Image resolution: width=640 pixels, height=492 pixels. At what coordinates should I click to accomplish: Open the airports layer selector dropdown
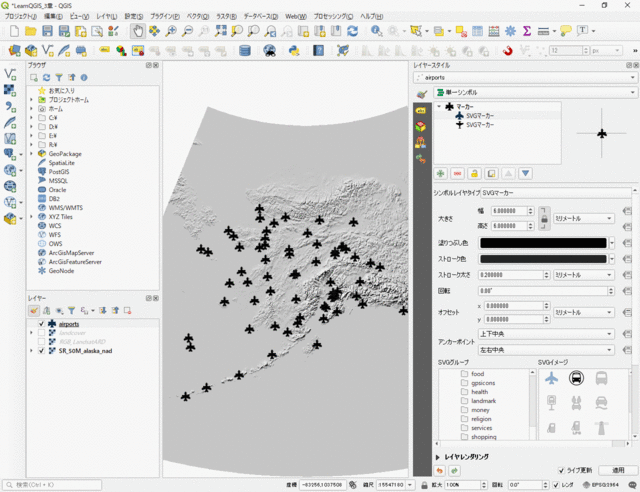click(x=525, y=77)
